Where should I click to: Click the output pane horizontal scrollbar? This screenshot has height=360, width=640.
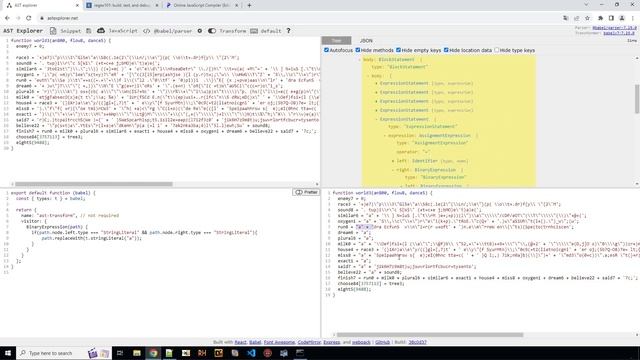pyautogui.click(x=430, y=335)
